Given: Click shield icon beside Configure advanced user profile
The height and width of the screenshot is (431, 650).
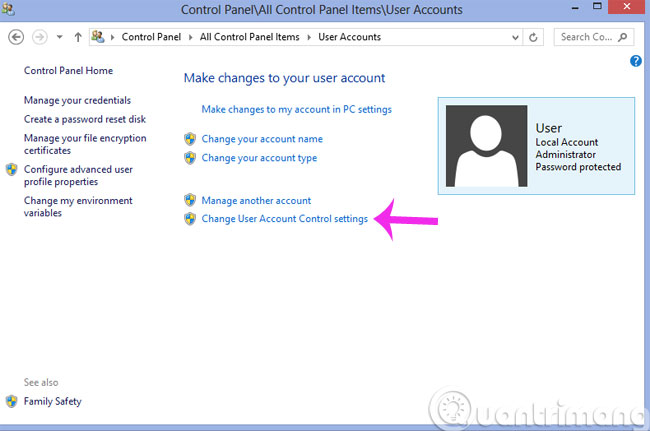Looking at the screenshot, I should [x=12, y=169].
